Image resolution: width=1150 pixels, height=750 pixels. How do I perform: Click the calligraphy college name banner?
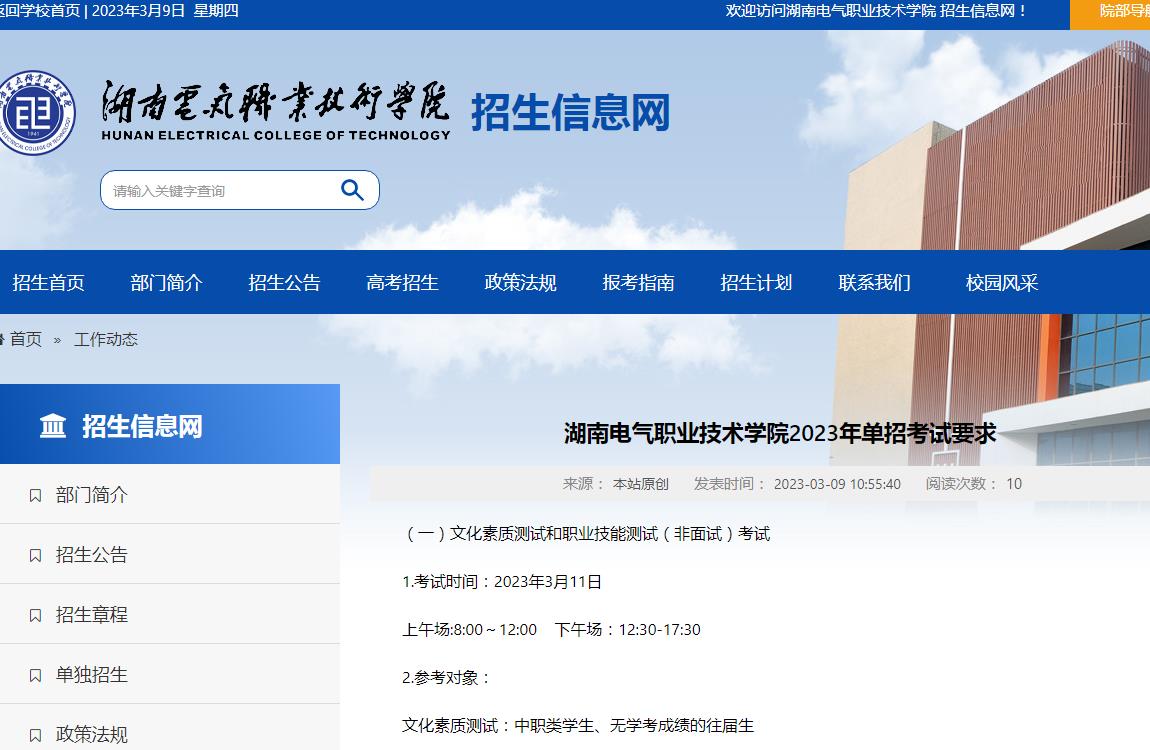coord(276,110)
